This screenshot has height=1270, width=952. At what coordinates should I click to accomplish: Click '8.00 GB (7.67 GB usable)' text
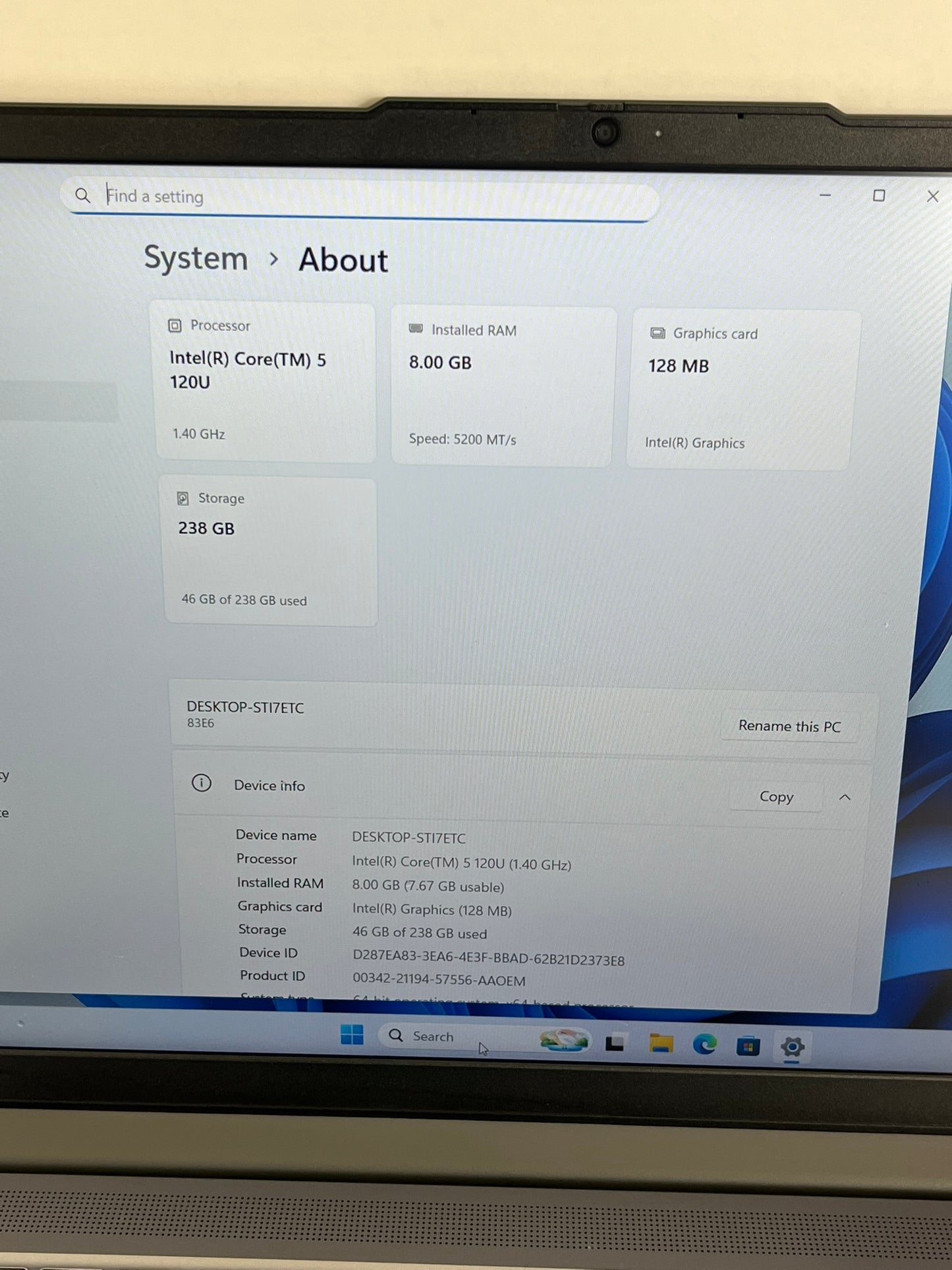428,886
